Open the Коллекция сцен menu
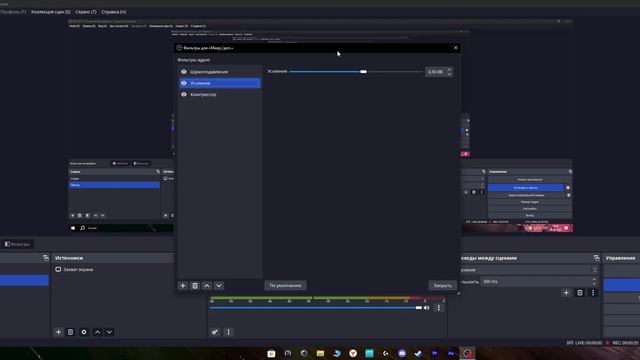The image size is (640, 360). click(x=51, y=12)
